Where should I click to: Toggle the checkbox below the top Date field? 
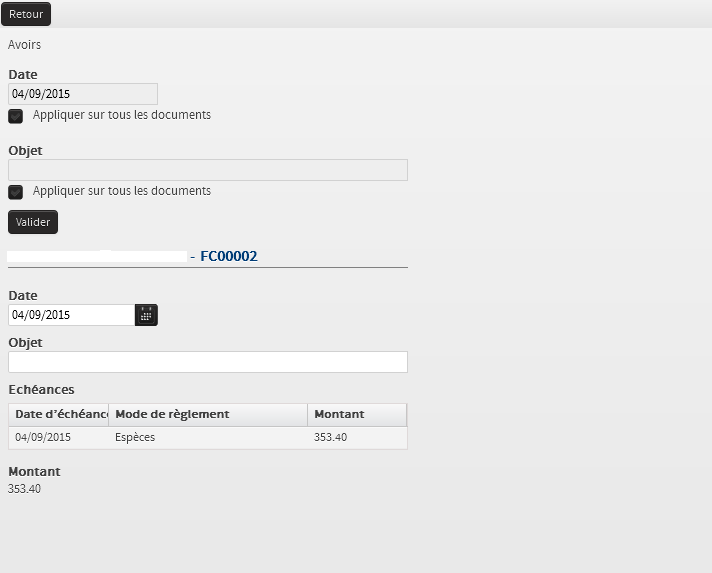pyautogui.click(x=16, y=116)
